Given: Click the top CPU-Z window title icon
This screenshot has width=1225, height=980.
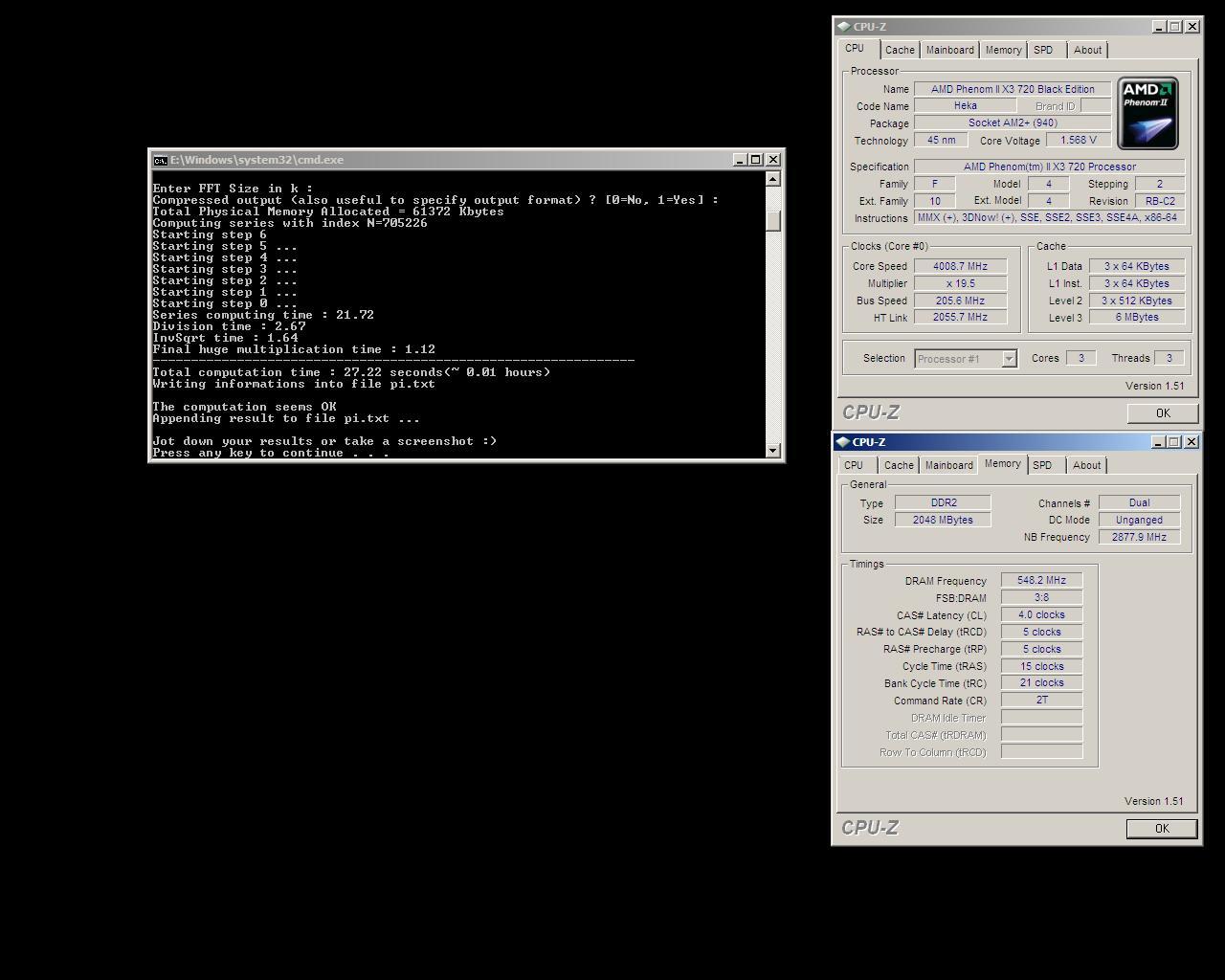Looking at the screenshot, I should [843, 27].
